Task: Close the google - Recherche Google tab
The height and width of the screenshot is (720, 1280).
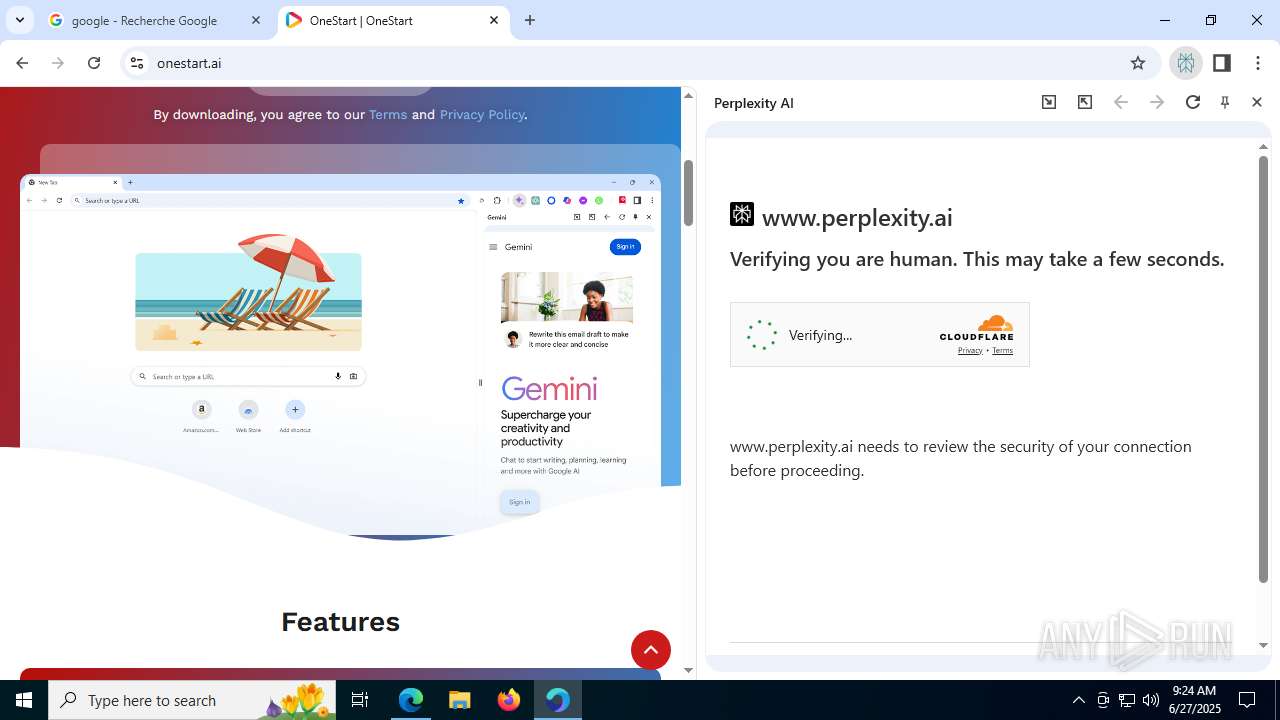Action: (257, 20)
